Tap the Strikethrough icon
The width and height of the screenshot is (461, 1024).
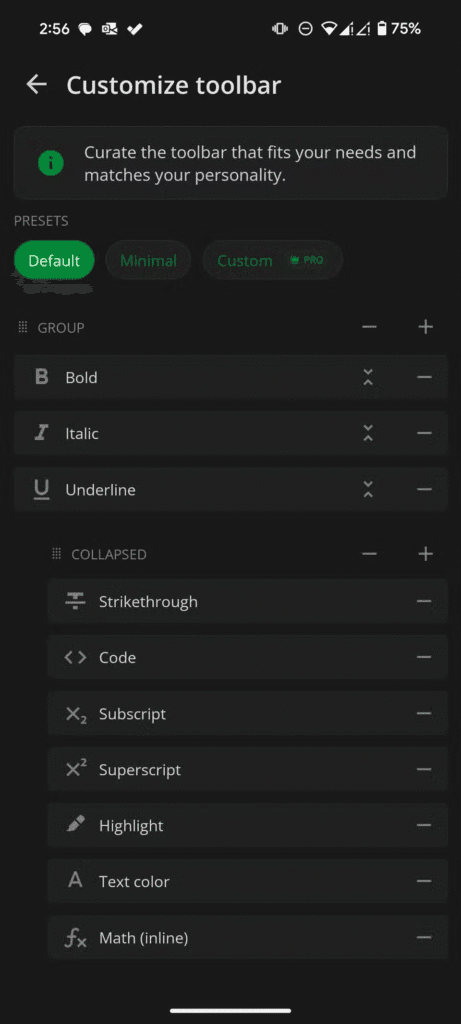[x=75, y=601]
